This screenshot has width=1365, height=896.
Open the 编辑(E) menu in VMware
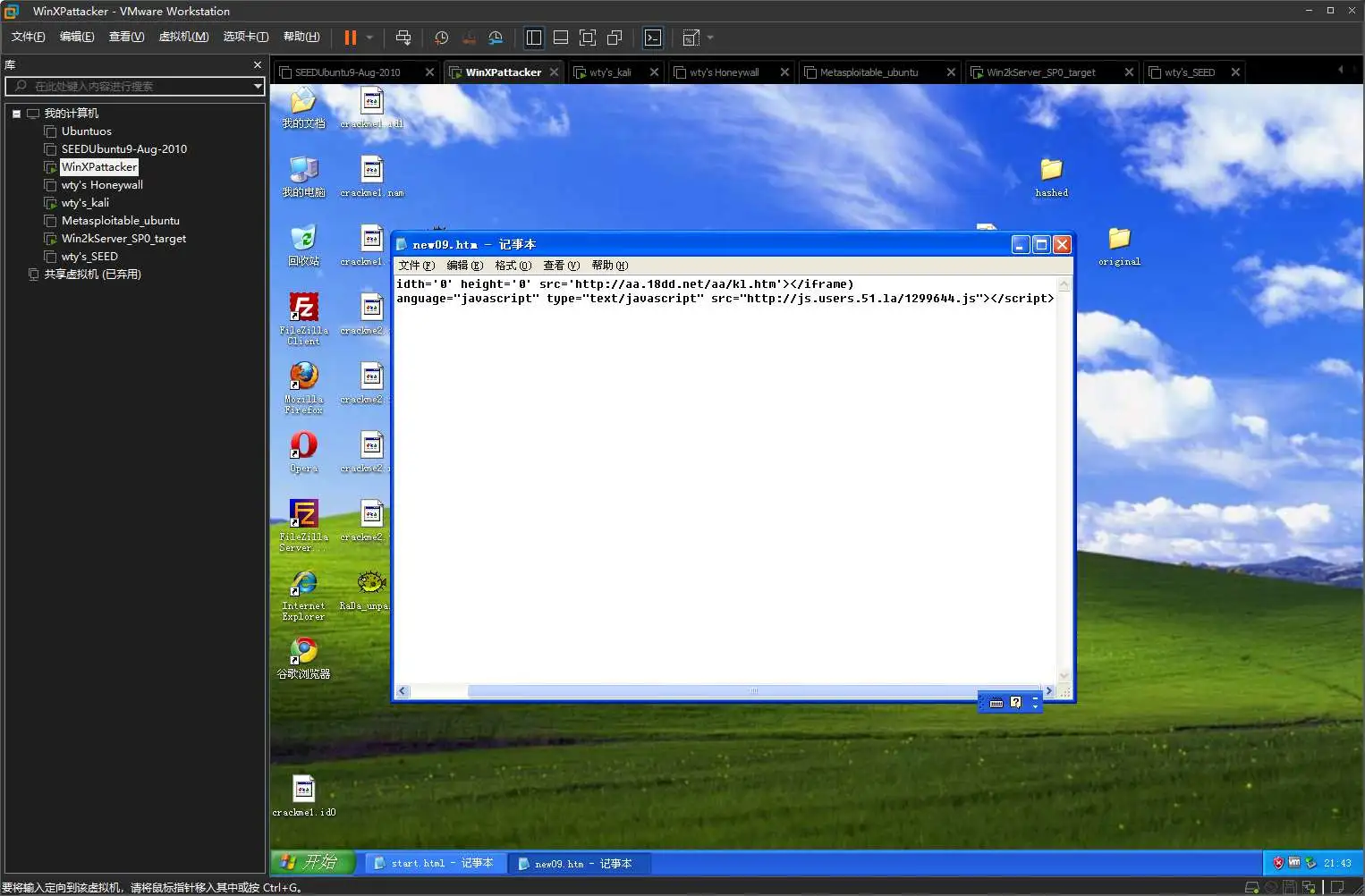pos(77,37)
